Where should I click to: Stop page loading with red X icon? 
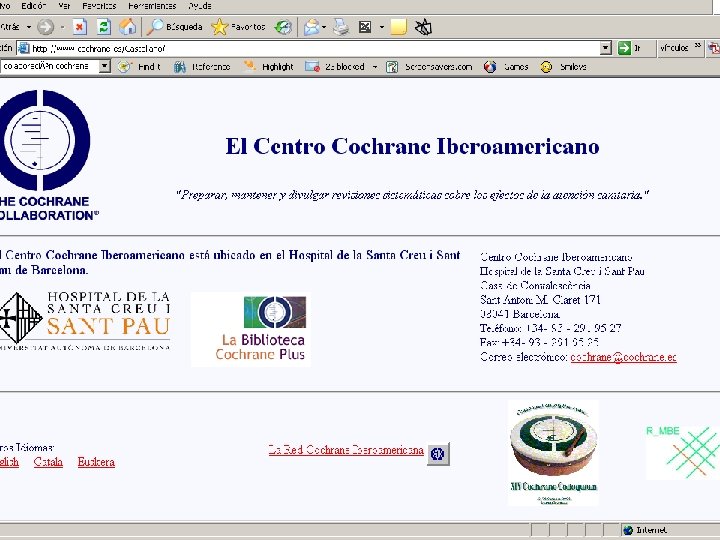tap(79, 27)
